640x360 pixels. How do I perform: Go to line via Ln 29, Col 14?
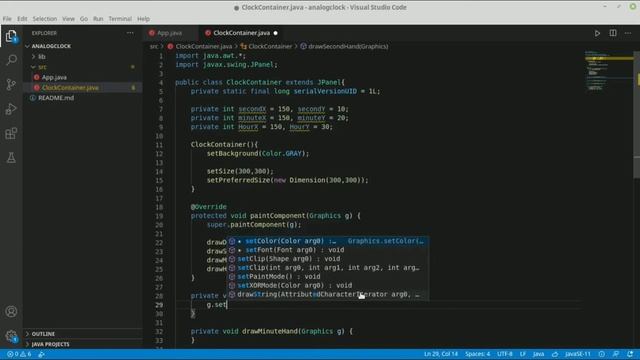pos(441,354)
